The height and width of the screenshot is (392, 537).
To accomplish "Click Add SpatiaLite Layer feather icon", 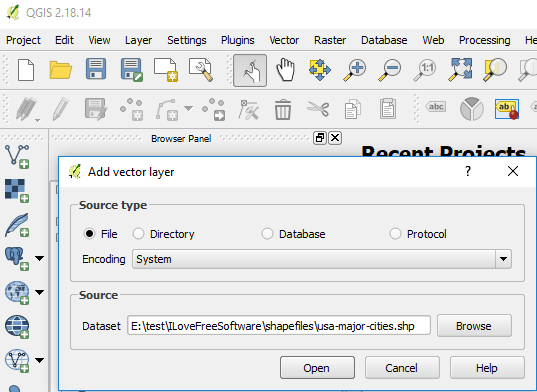I will (17, 225).
